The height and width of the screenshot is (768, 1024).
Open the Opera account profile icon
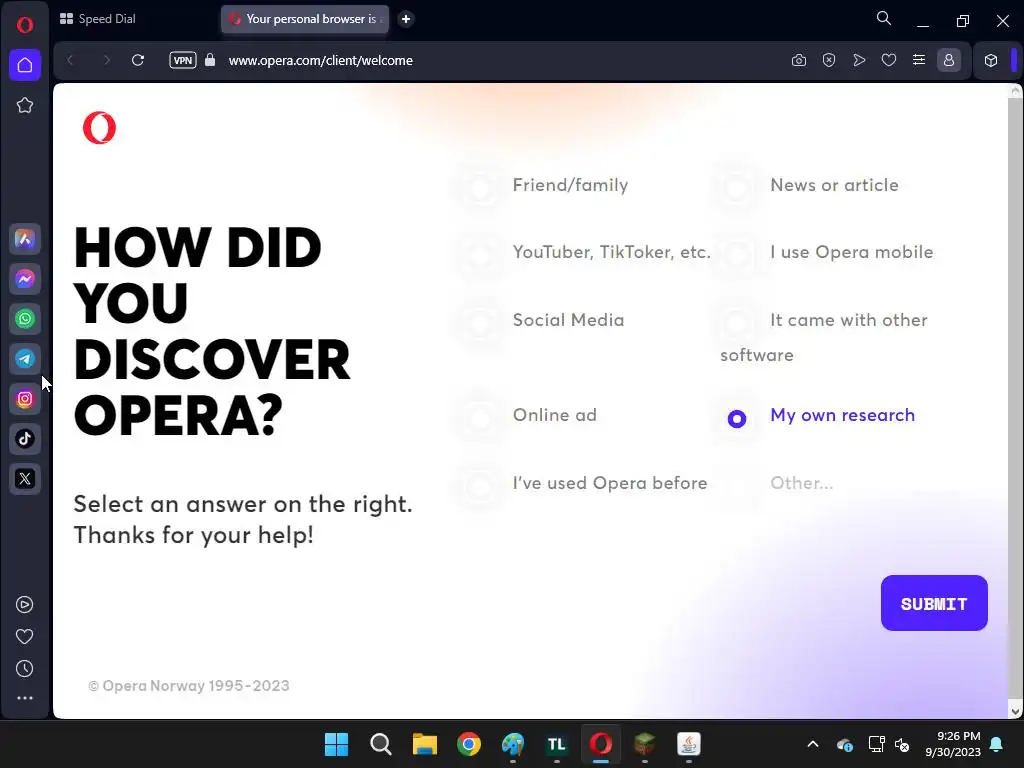(x=949, y=60)
